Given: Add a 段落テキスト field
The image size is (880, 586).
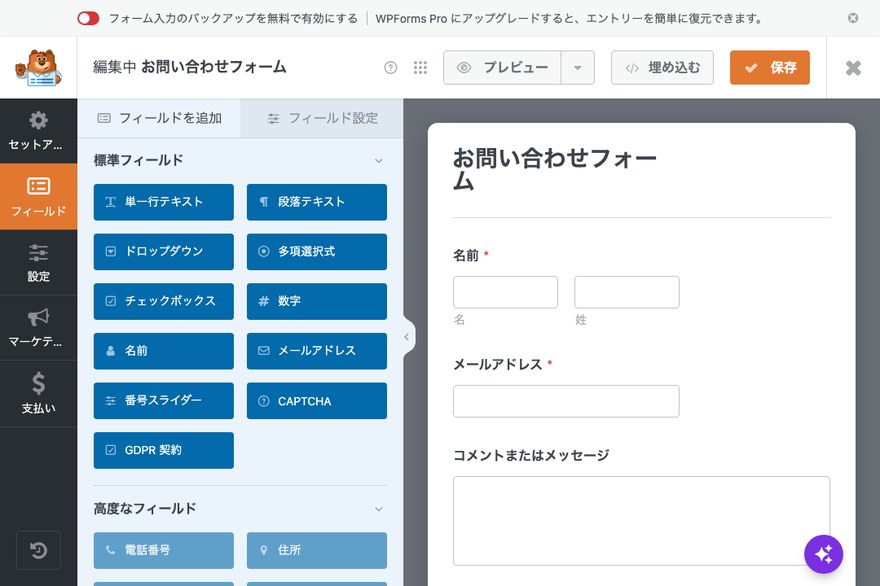Looking at the screenshot, I should pos(317,202).
